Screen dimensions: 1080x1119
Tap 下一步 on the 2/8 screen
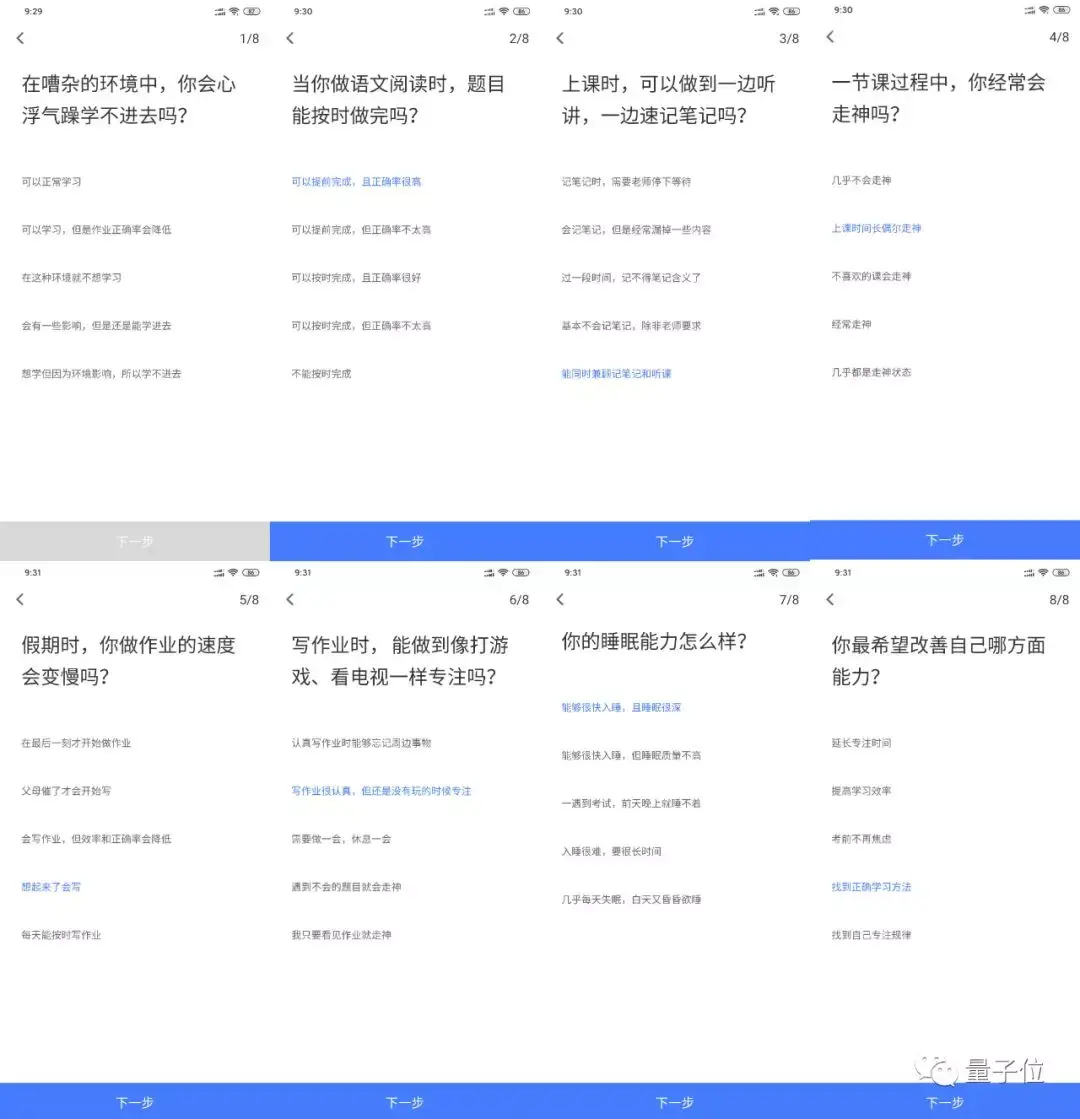(x=405, y=542)
